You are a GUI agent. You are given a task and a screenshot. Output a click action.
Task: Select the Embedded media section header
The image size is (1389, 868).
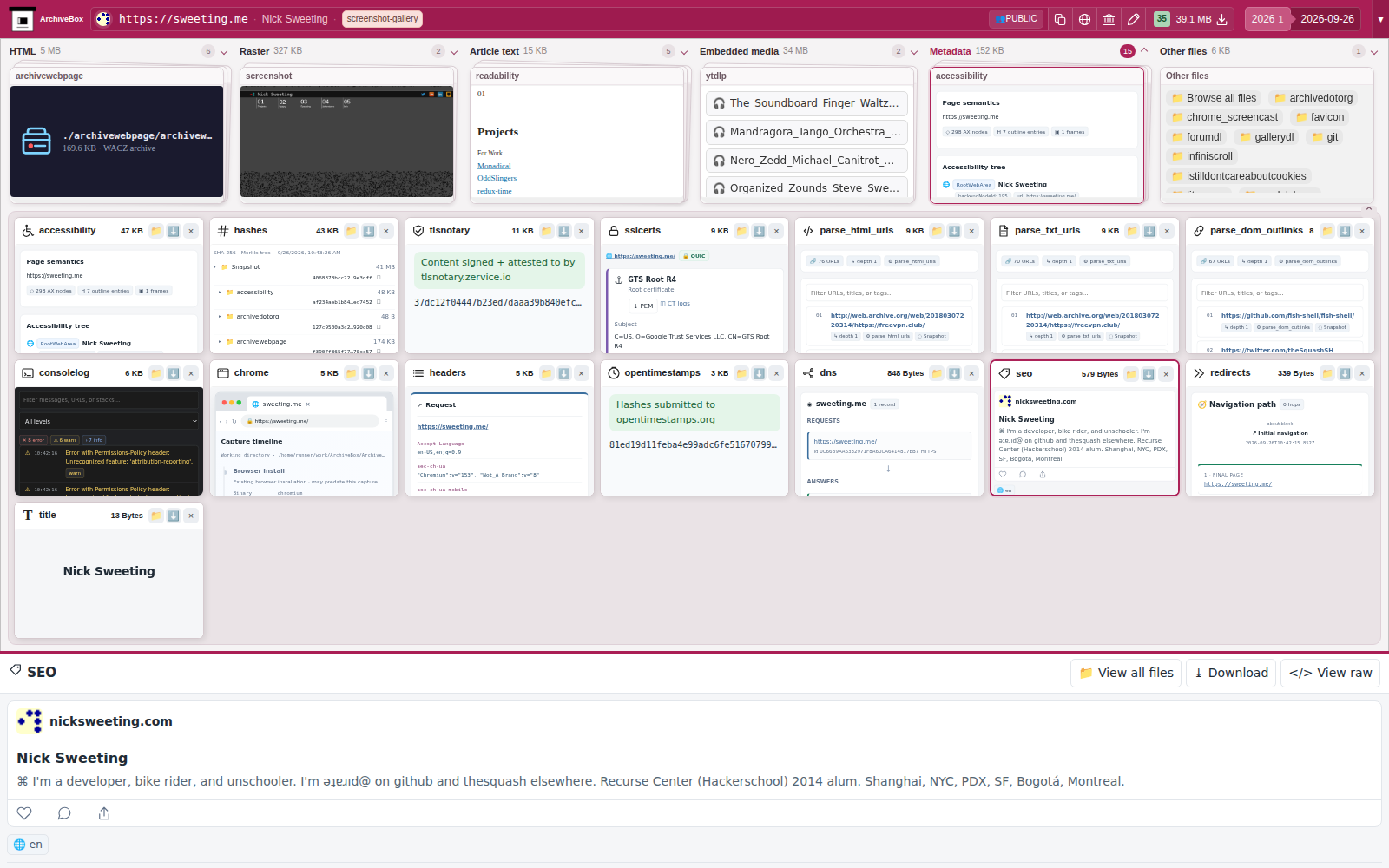click(x=739, y=51)
